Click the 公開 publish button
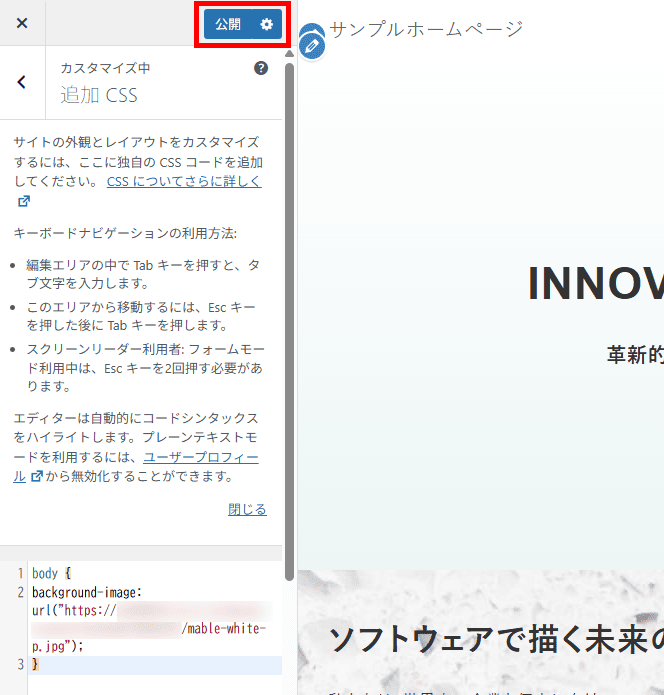 click(x=228, y=24)
